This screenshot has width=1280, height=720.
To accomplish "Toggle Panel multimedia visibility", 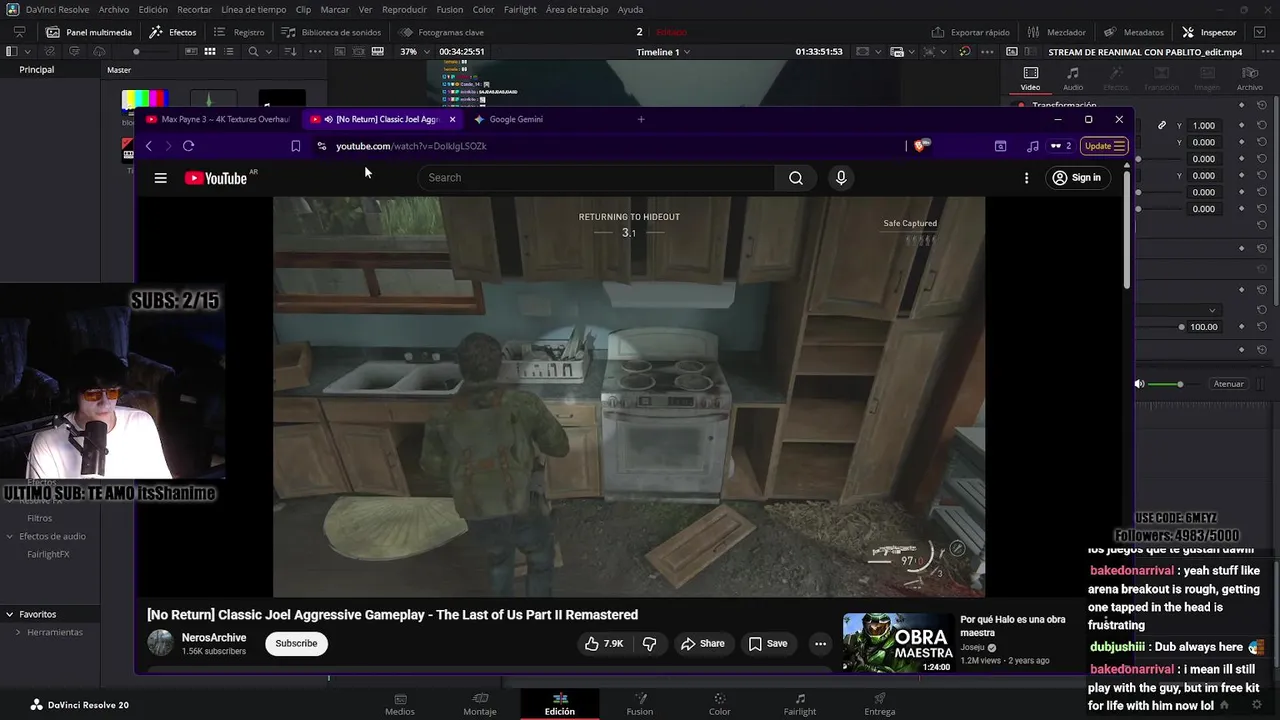I will pos(87,32).
